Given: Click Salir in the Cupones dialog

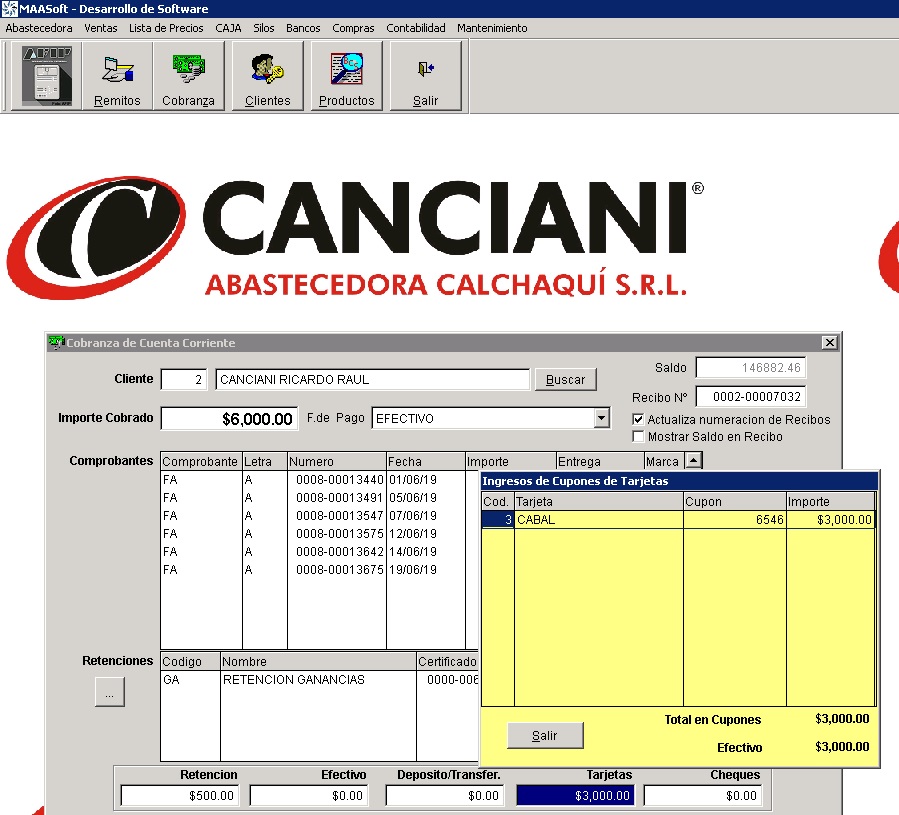Looking at the screenshot, I should [x=545, y=736].
